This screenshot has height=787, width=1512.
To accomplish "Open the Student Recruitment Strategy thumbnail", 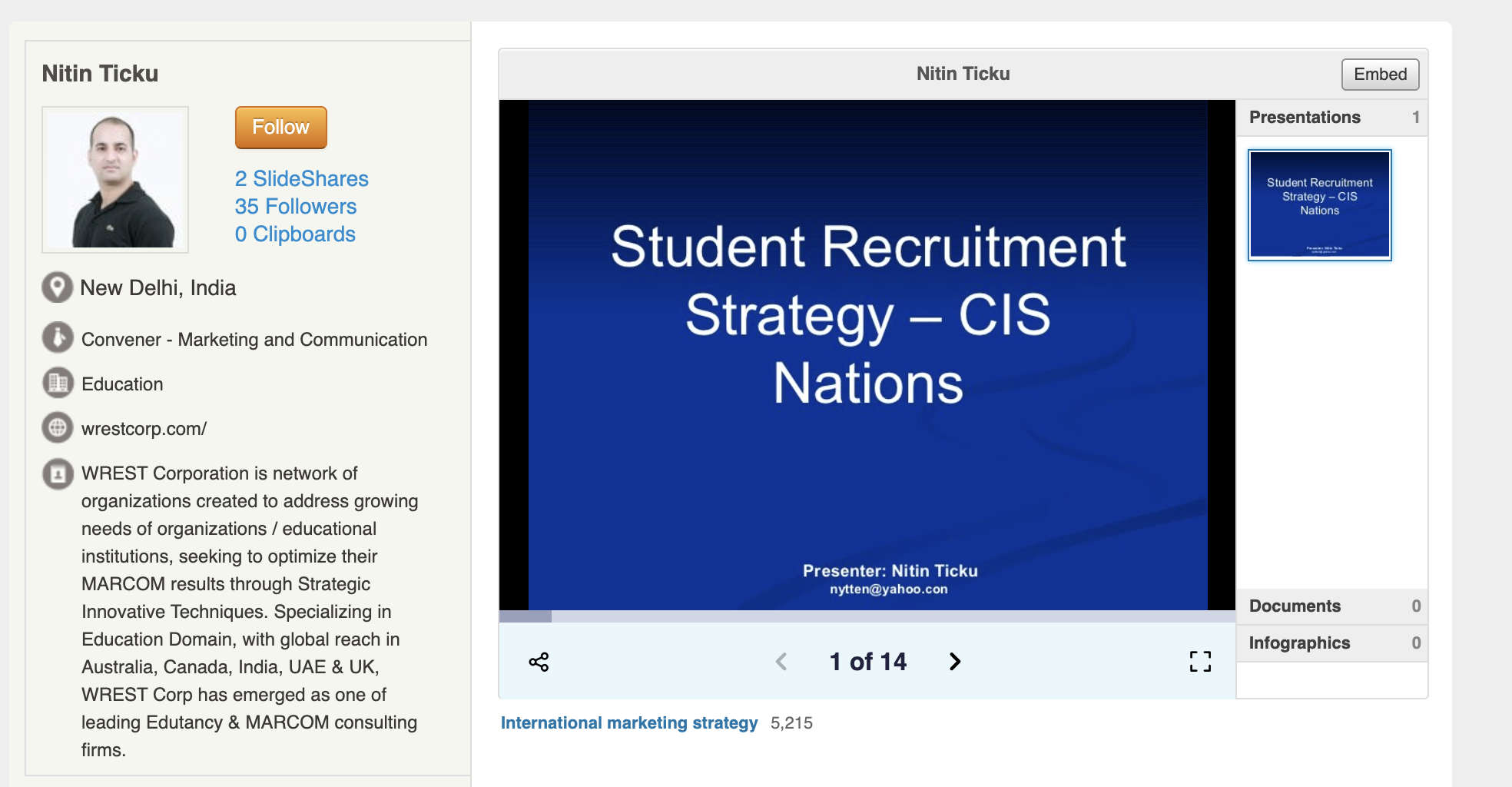I will pyautogui.click(x=1320, y=205).
